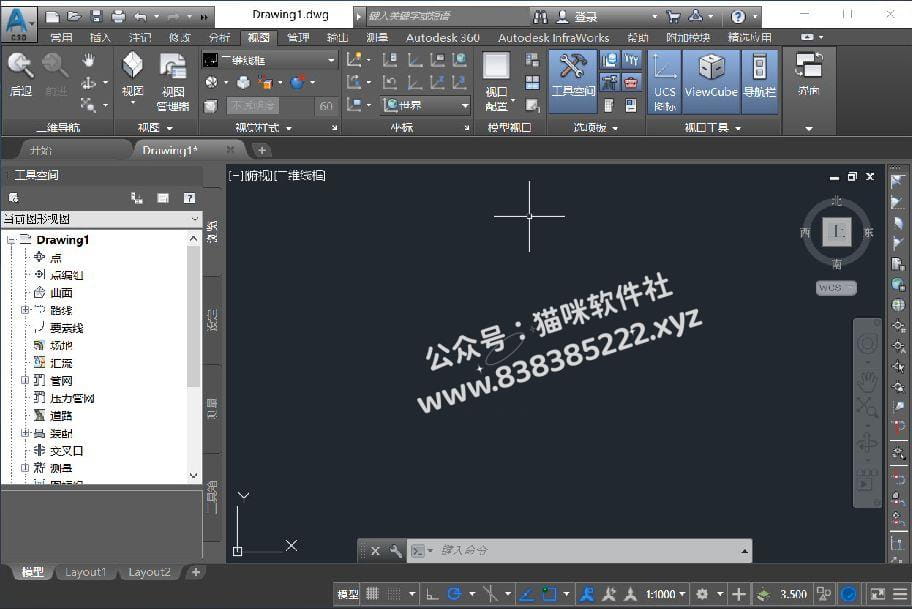Click the 界面 interface switch windows icon
The height and width of the screenshot is (609, 912).
point(809,74)
